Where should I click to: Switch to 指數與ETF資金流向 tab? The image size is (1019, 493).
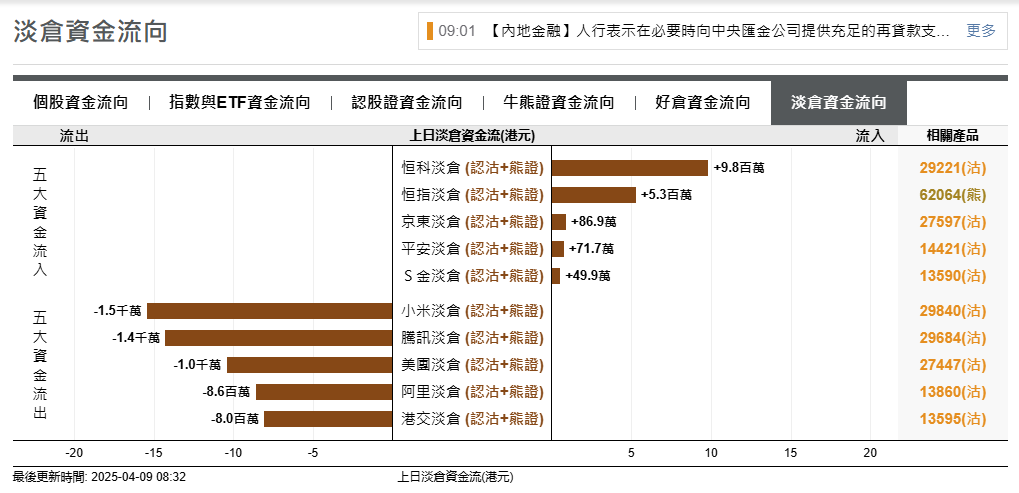pyautogui.click(x=240, y=102)
